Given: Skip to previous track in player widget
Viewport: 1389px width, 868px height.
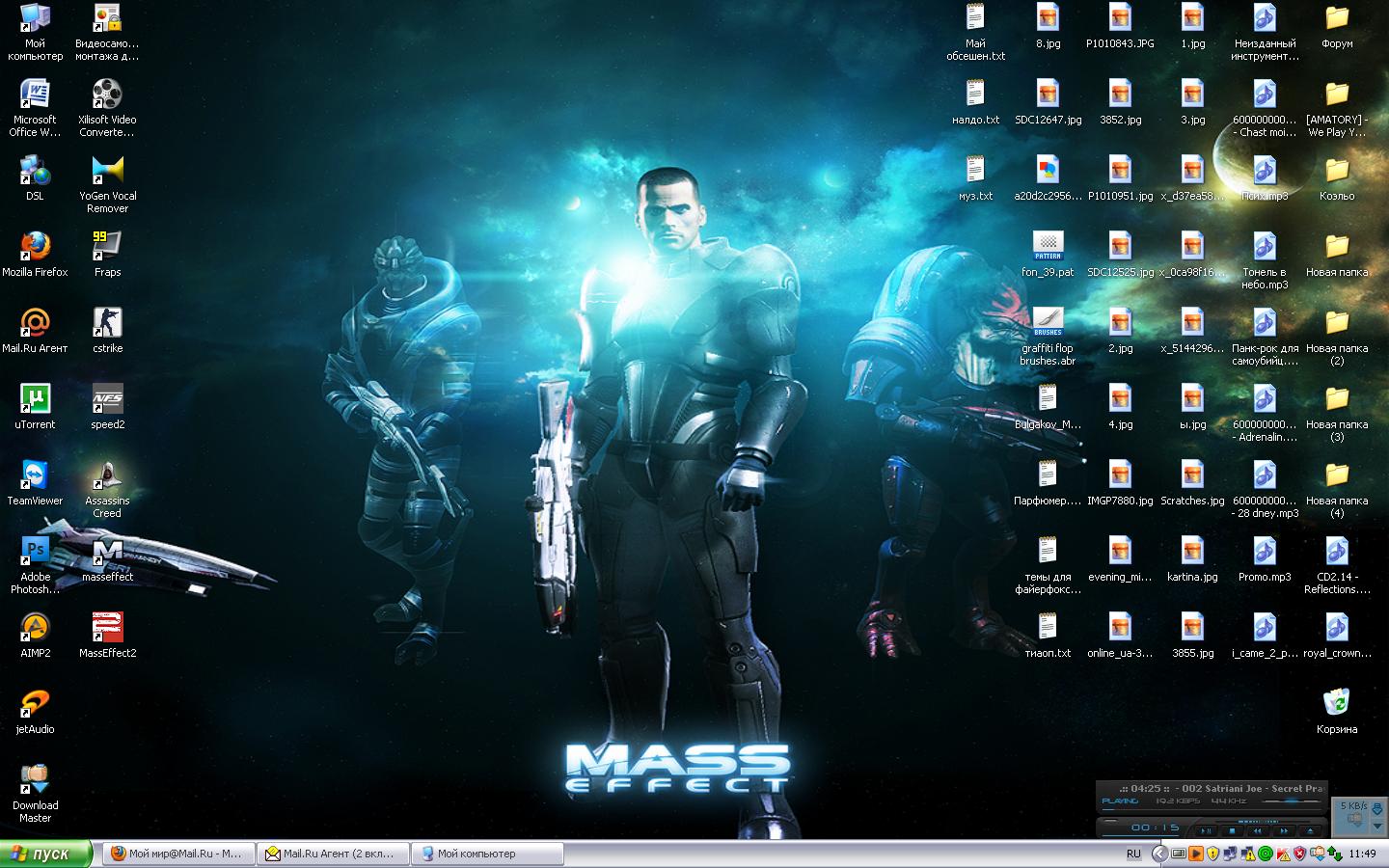Looking at the screenshot, I should tap(1257, 830).
